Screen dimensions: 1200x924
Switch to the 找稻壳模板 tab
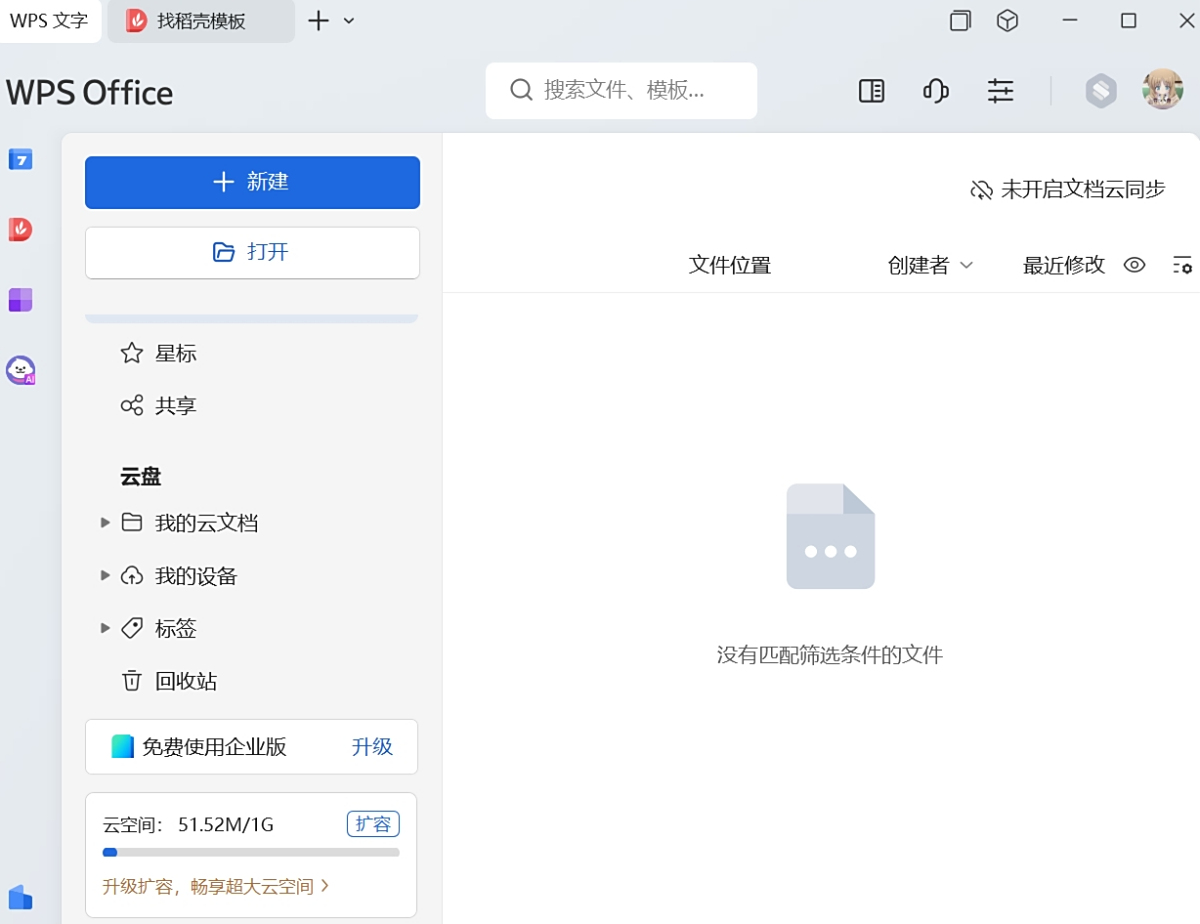(x=200, y=21)
